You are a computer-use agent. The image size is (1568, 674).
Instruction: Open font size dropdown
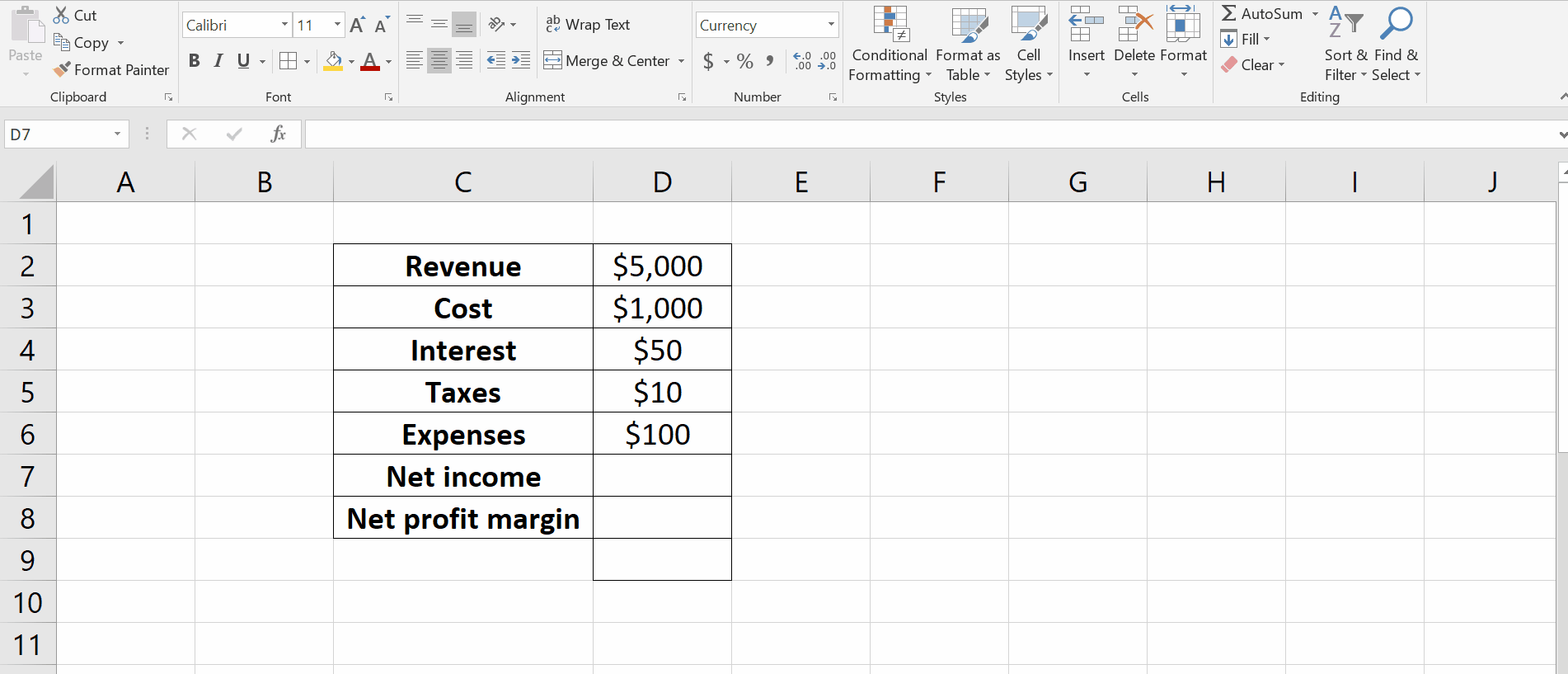click(337, 25)
